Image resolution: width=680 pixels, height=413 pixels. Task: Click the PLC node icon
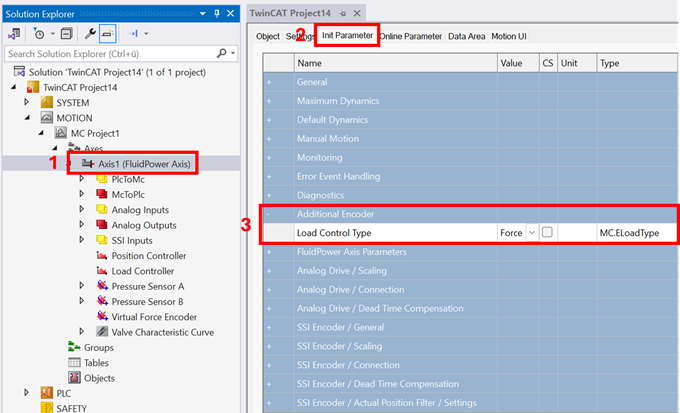pyautogui.click(x=46, y=393)
